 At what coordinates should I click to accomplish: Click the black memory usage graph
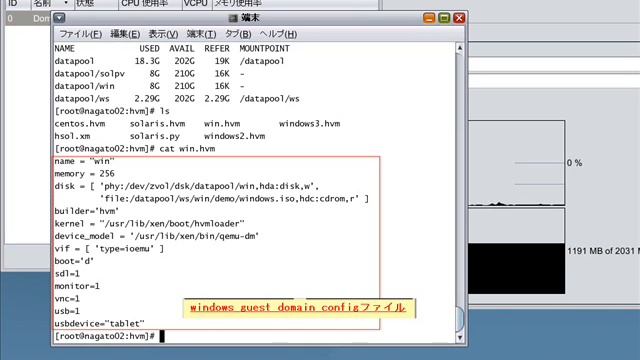516,269
